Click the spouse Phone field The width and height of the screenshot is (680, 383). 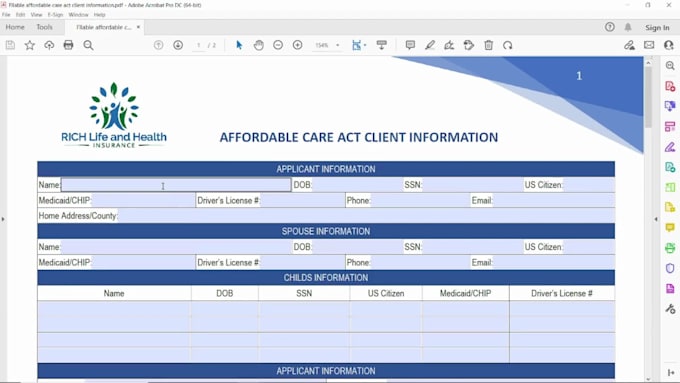coord(420,262)
